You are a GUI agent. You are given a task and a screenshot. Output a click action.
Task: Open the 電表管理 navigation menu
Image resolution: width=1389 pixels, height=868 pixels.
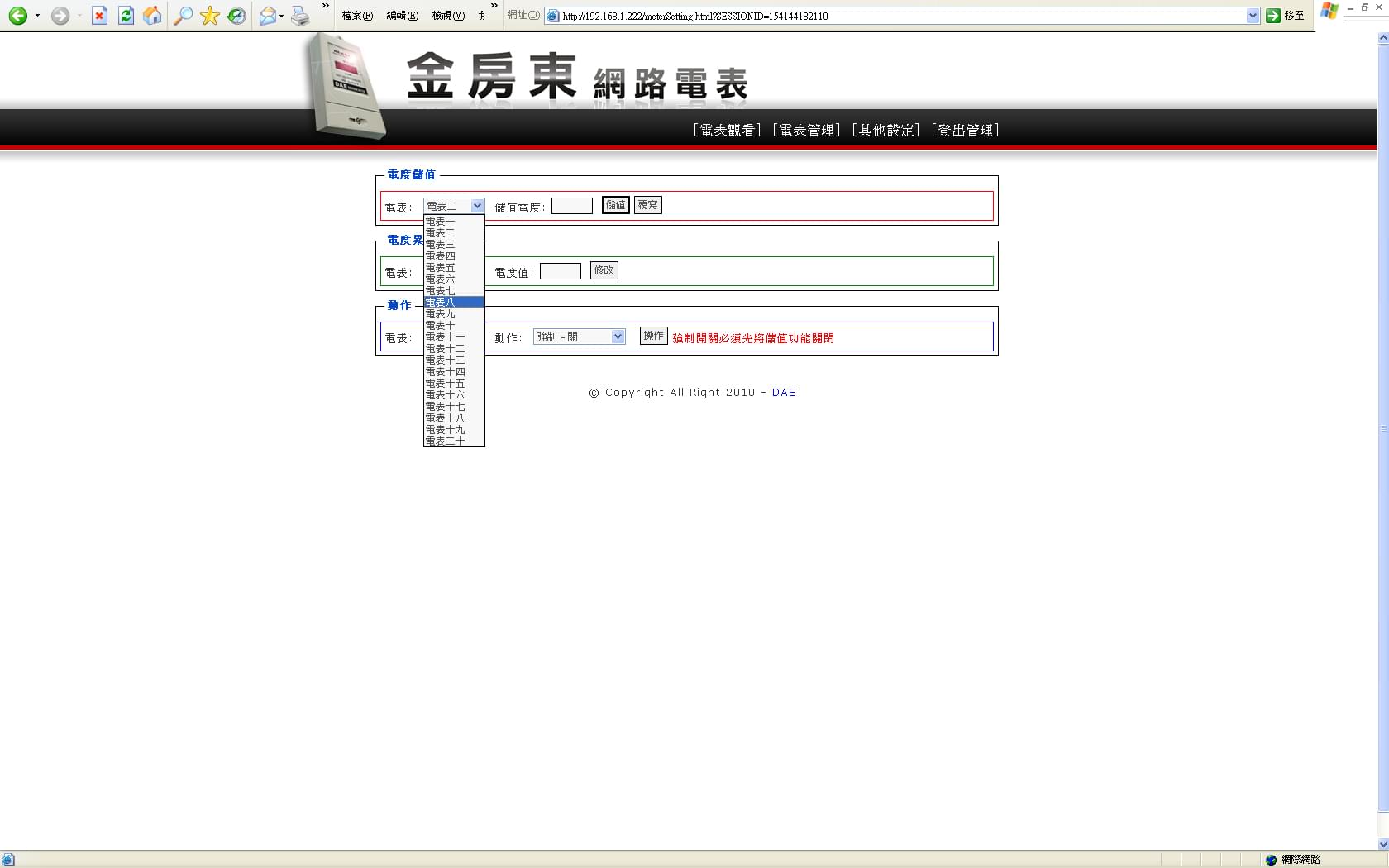(x=806, y=131)
